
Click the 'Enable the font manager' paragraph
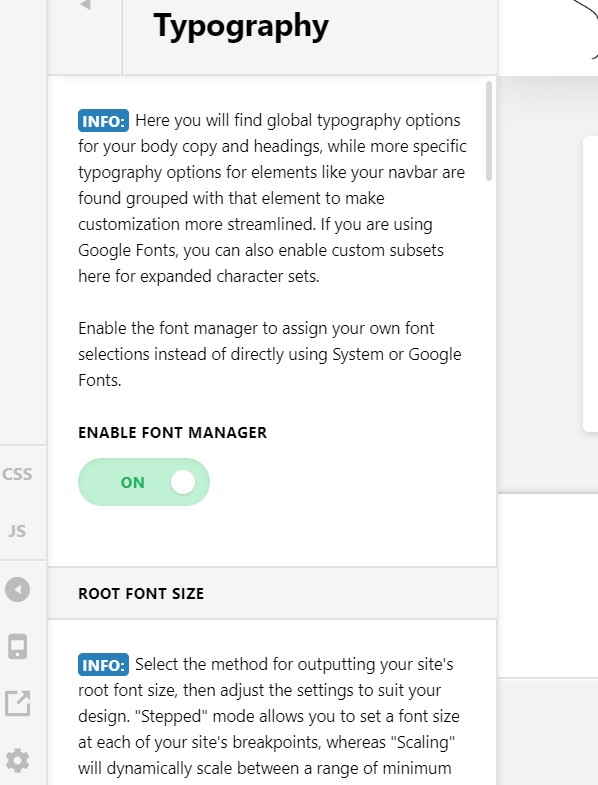click(x=269, y=354)
